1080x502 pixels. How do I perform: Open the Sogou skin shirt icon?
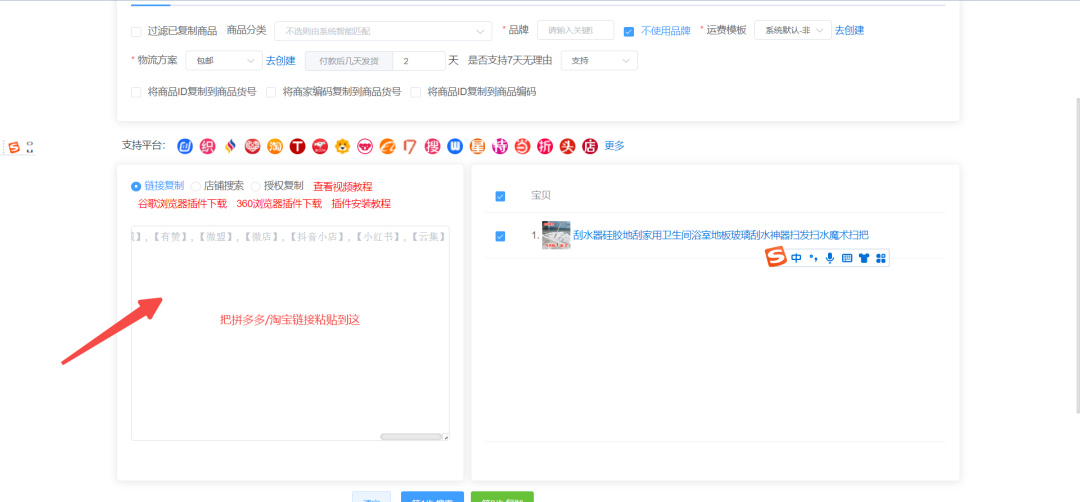click(x=864, y=258)
